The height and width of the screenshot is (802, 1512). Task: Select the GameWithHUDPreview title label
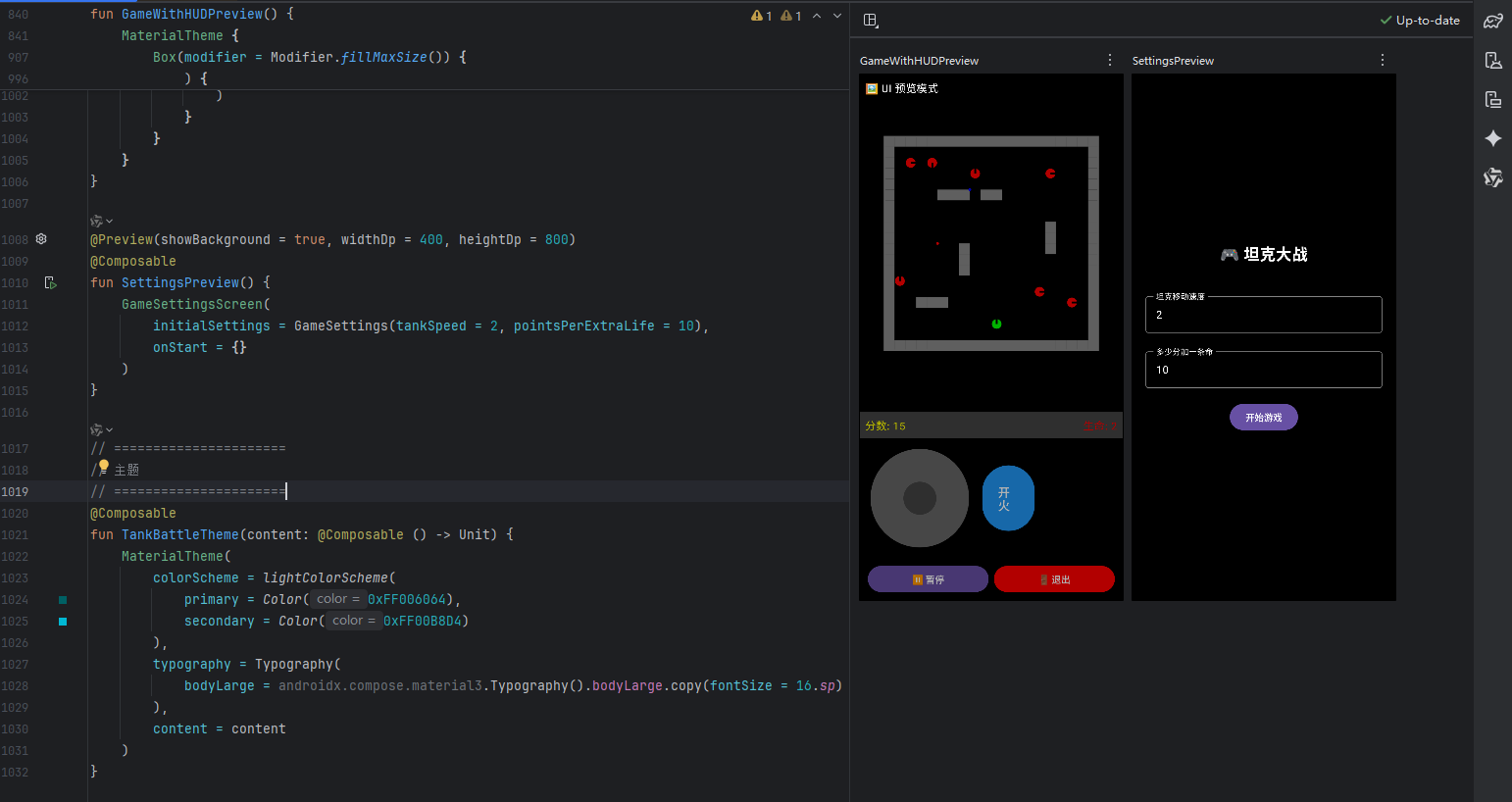coord(919,61)
